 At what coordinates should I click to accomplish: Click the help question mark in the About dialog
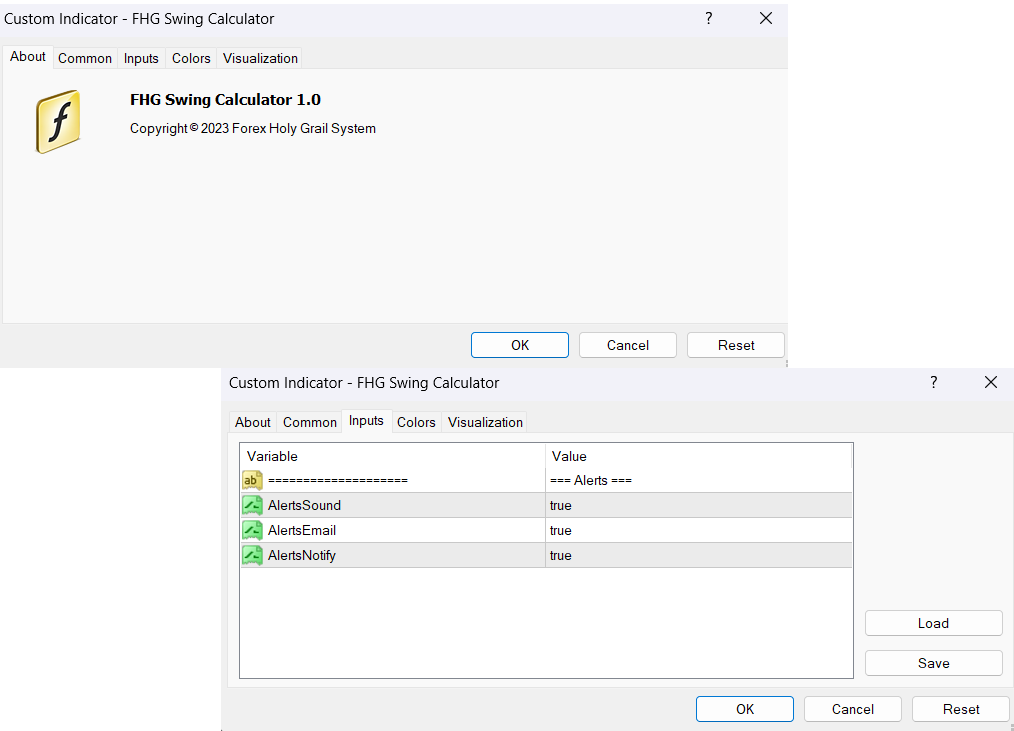[x=709, y=19]
